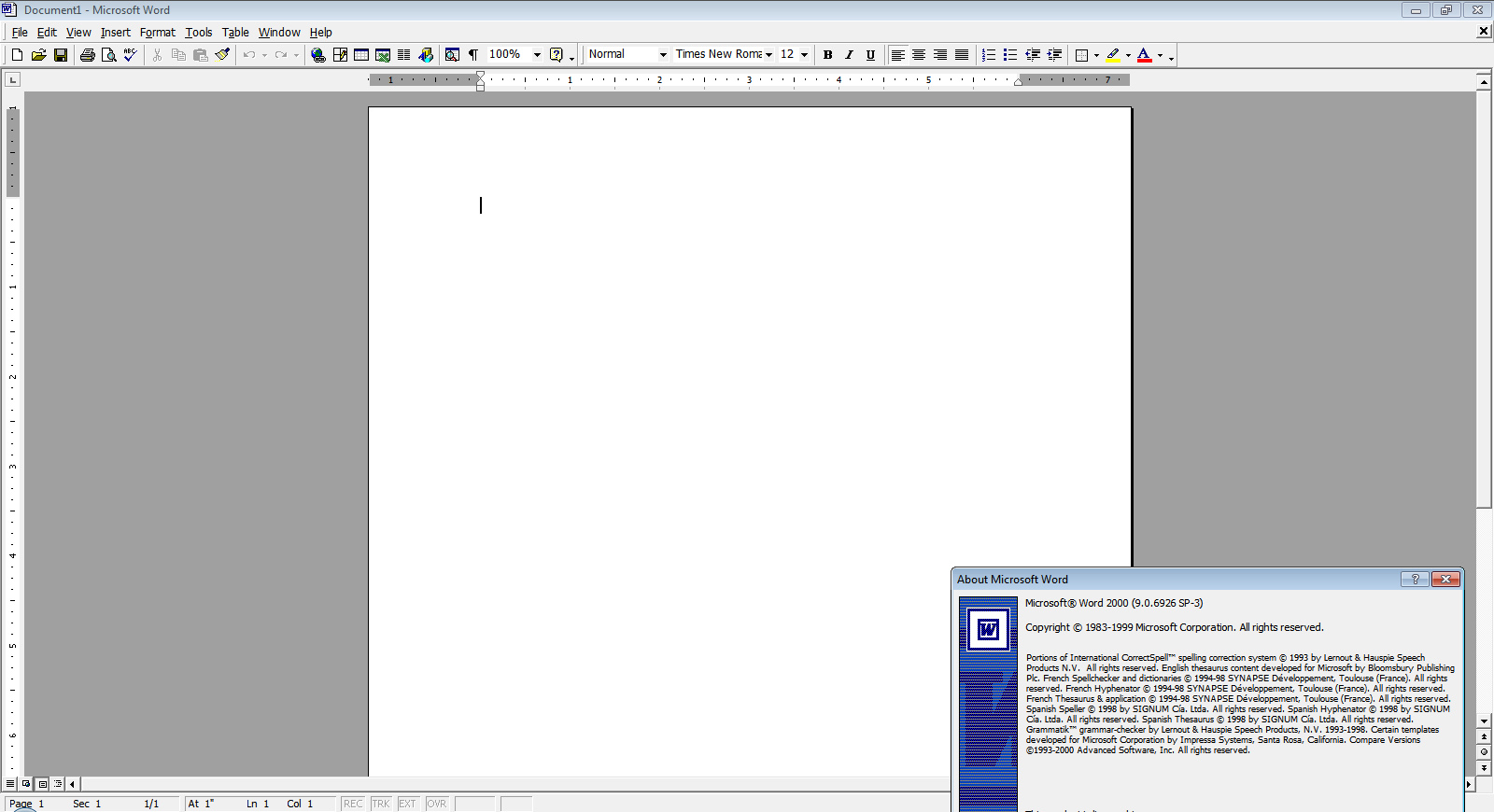
Task: Set Align Left
Action: pyautogui.click(x=897, y=55)
